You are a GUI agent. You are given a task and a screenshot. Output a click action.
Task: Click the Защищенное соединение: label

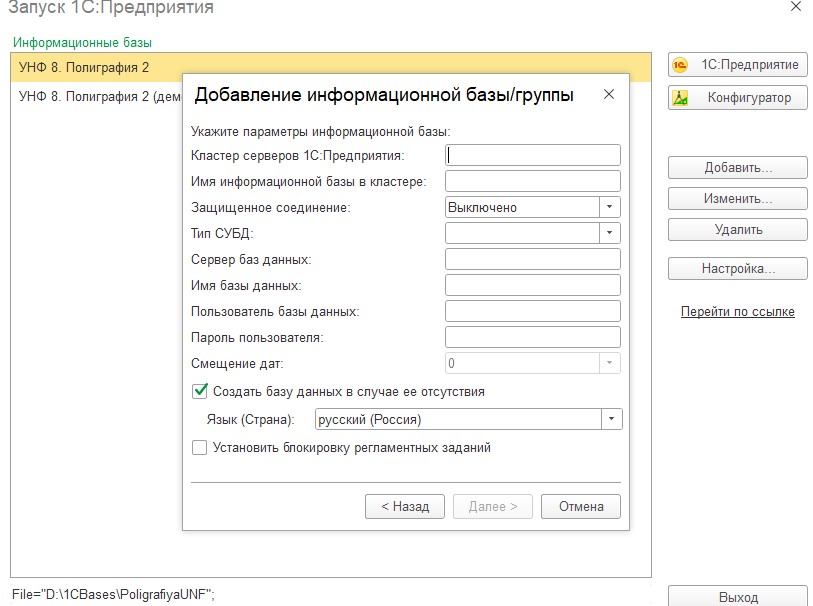[x=271, y=207]
